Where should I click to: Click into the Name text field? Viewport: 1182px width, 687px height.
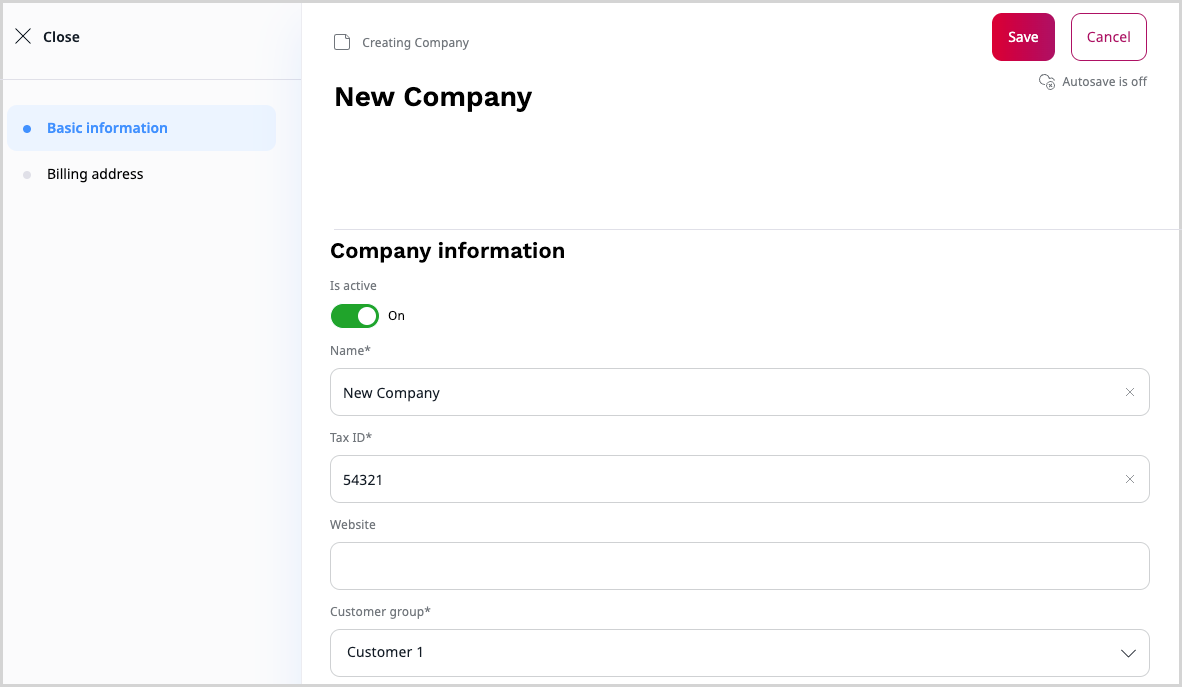(x=720, y=392)
